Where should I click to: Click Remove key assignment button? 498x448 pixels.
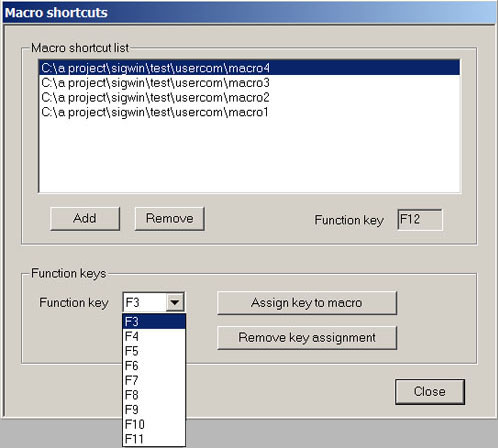click(x=307, y=338)
